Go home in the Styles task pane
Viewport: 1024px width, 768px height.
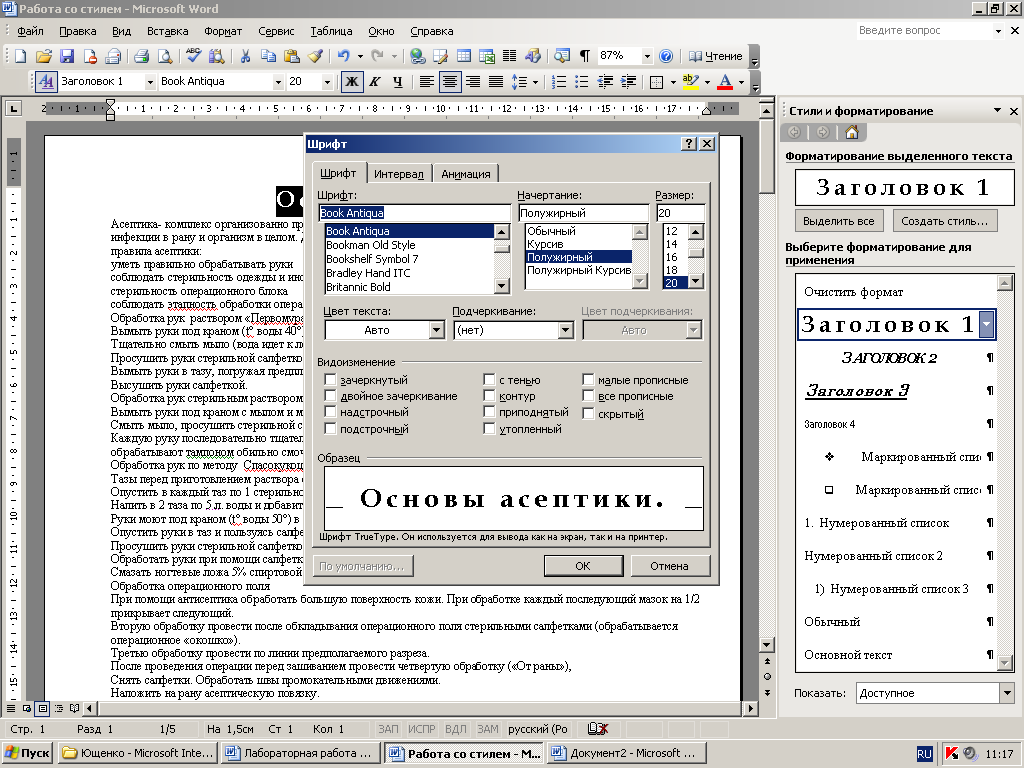(851, 133)
